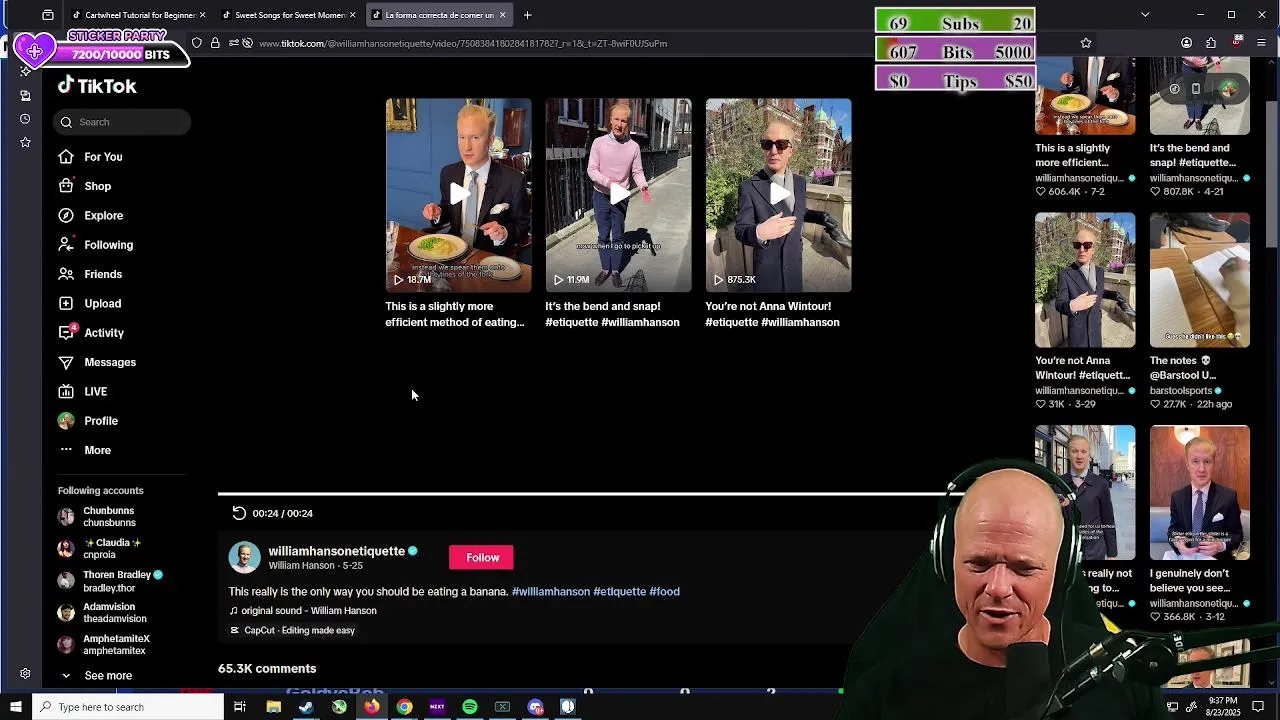The image size is (1280, 720).
Task: Click the phone icon on floating pill
Action: point(1196,89)
